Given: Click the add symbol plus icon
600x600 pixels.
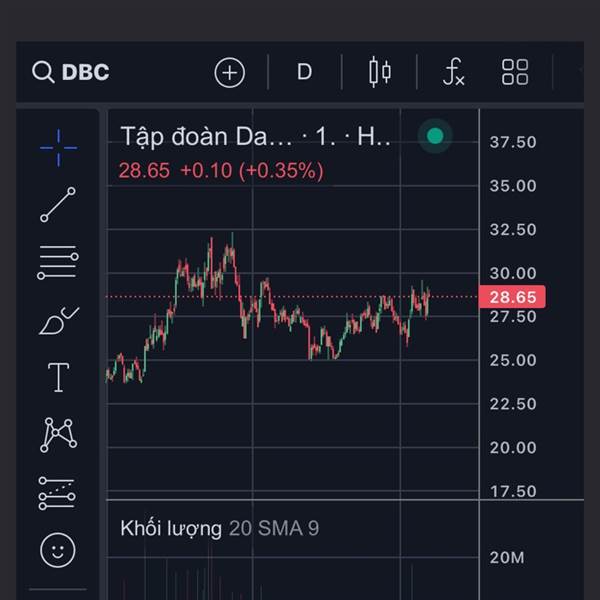Looking at the screenshot, I should click(x=230, y=72).
